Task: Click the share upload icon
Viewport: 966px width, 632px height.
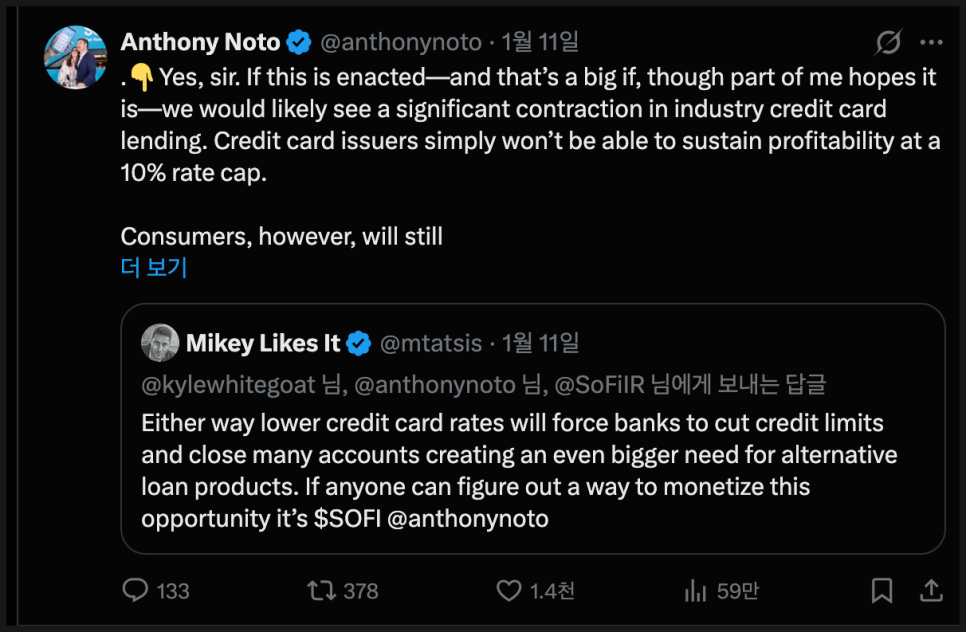Action: pyautogui.click(x=930, y=591)
